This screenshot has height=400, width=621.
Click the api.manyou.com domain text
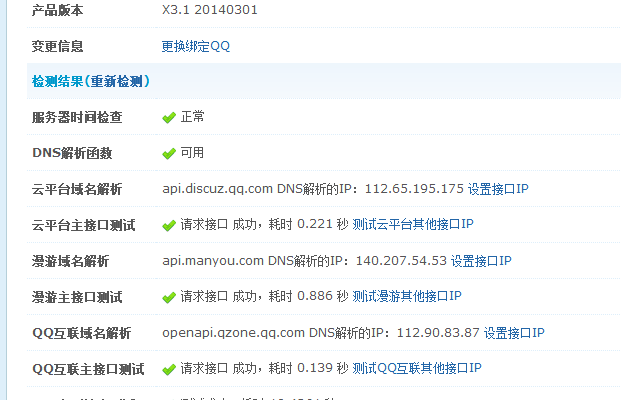[213, 261]
